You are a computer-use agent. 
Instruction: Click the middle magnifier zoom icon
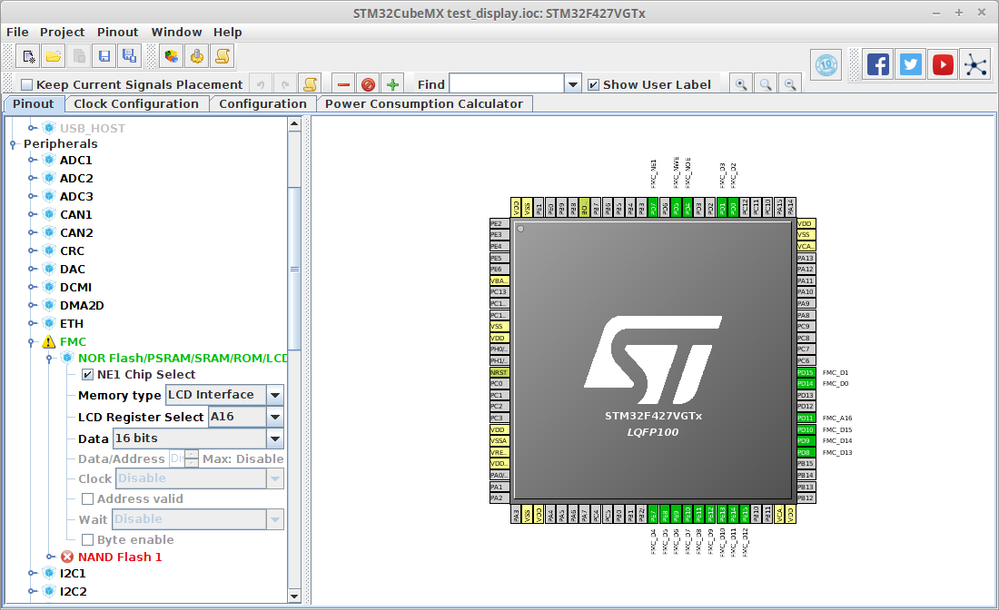[766, 84]
